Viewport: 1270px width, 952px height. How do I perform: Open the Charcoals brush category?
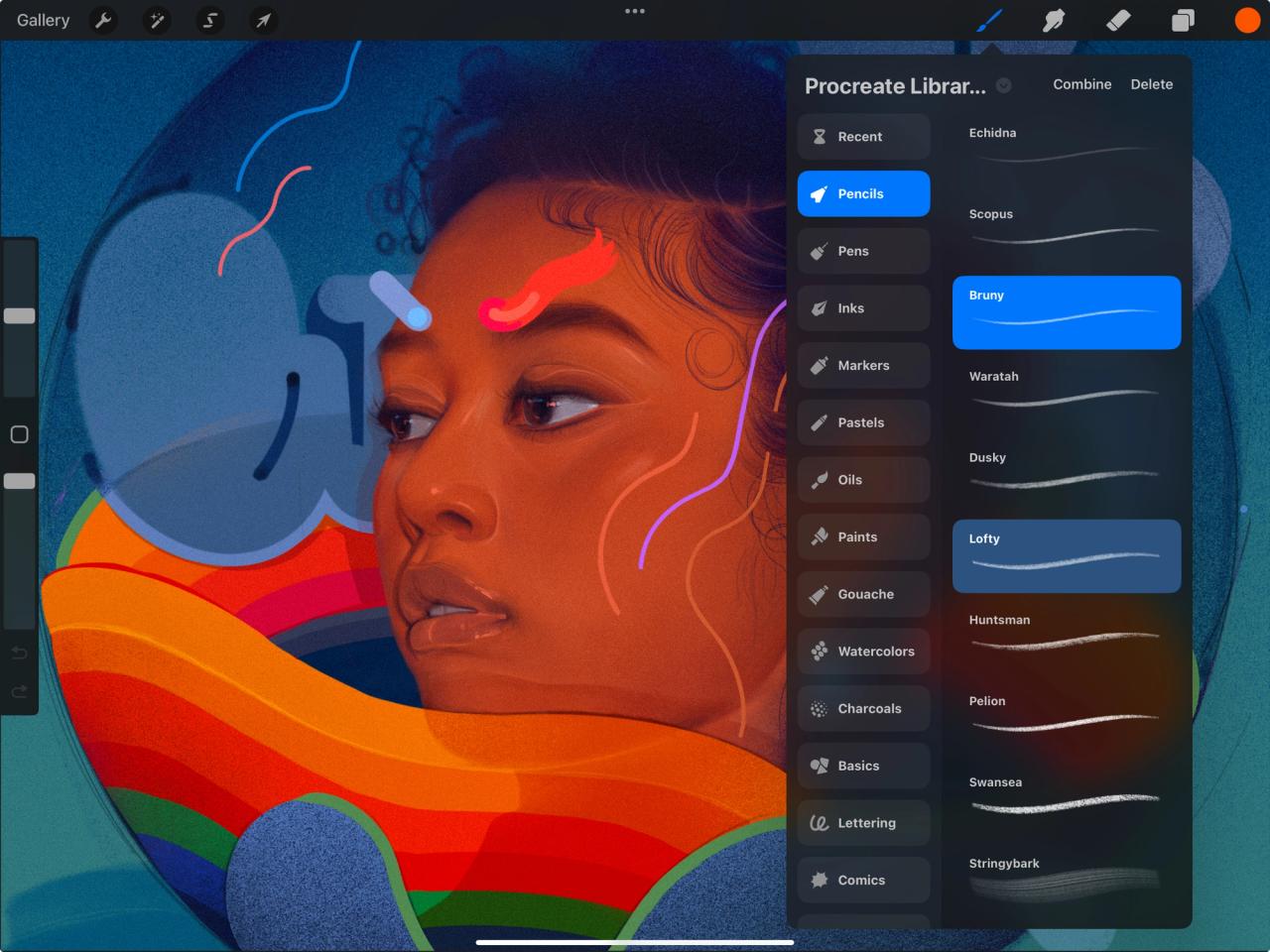[862, 708]
